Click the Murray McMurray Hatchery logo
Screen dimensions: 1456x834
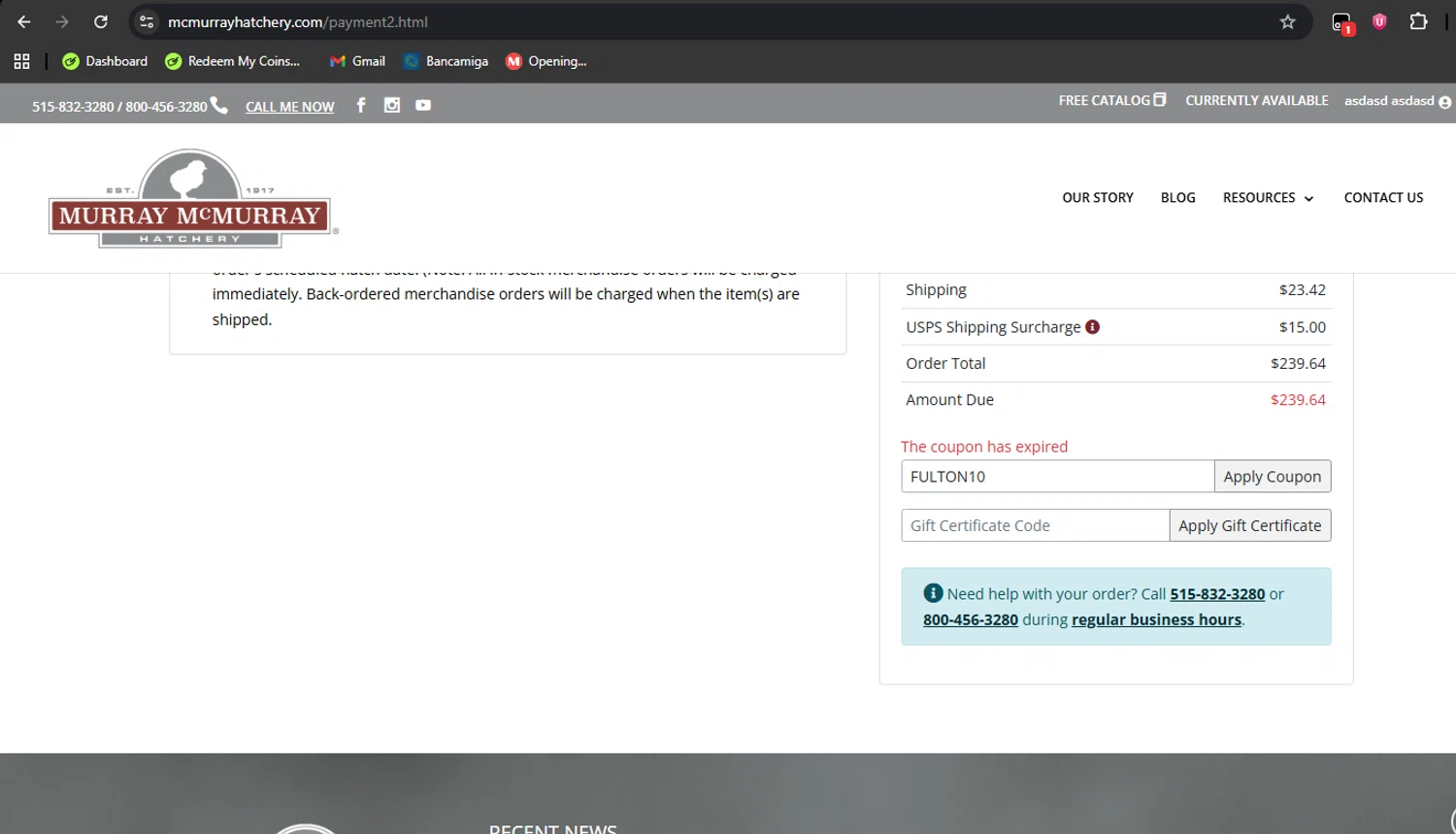tap(193, 198)
